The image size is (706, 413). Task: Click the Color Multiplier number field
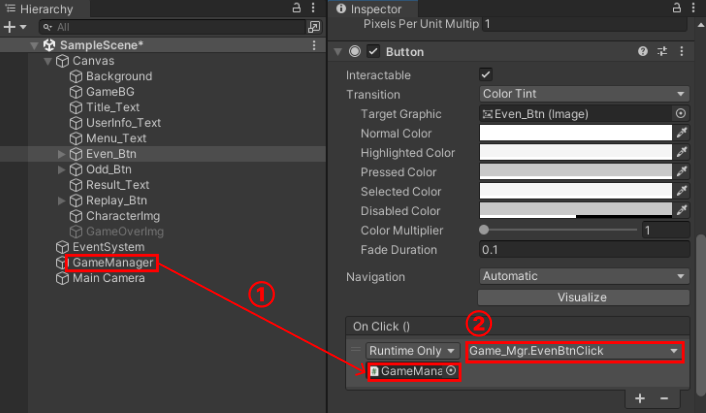pos(665,230)
